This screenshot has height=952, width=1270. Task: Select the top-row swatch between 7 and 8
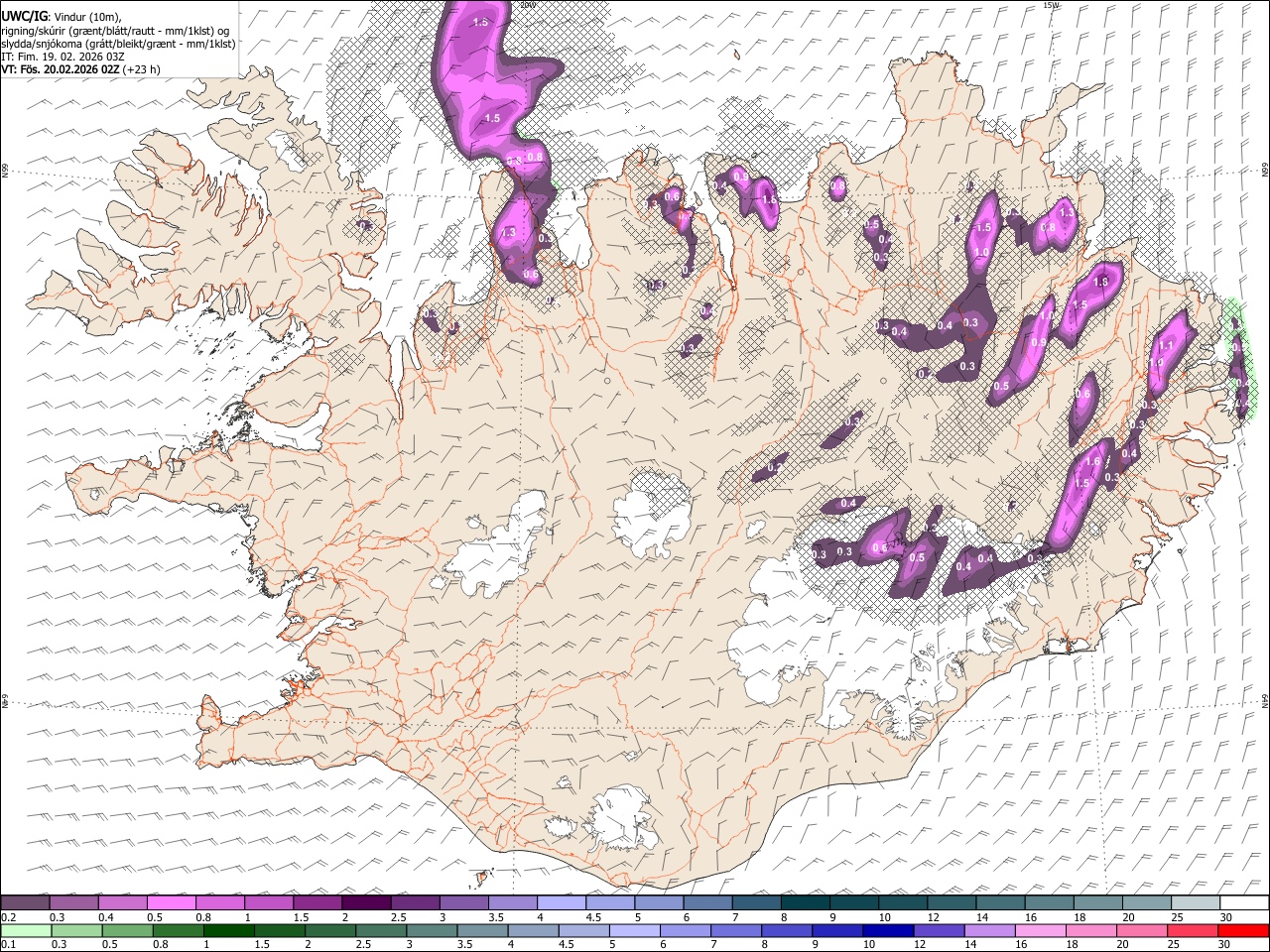[x=756, y=902]
